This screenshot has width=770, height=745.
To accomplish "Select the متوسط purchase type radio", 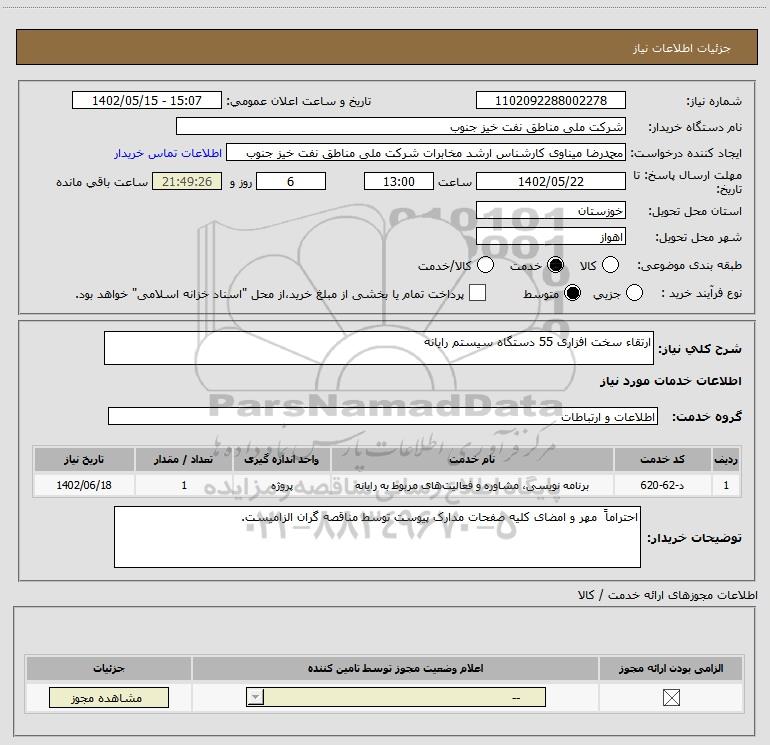I will 572,293.
